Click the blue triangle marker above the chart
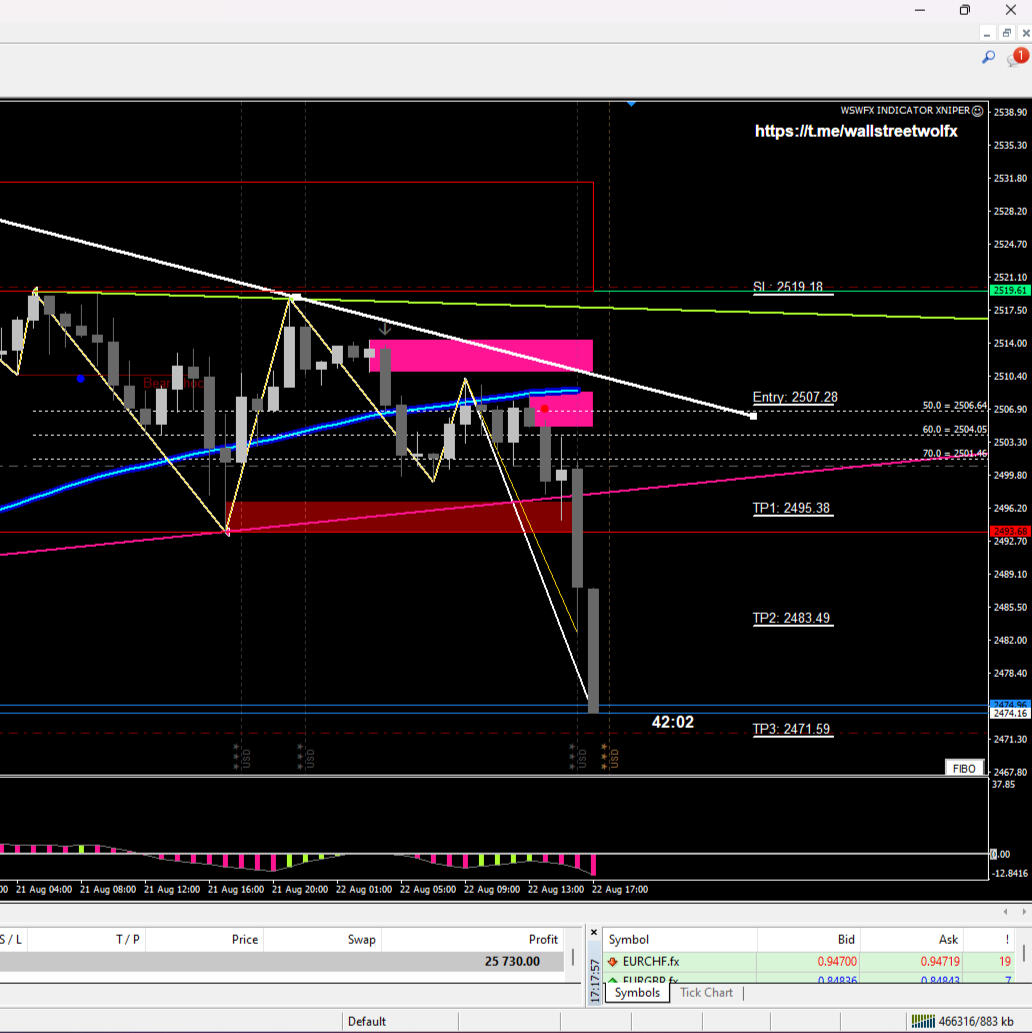The height and width of the screenshot is (1033, 1032). point(631,103)
